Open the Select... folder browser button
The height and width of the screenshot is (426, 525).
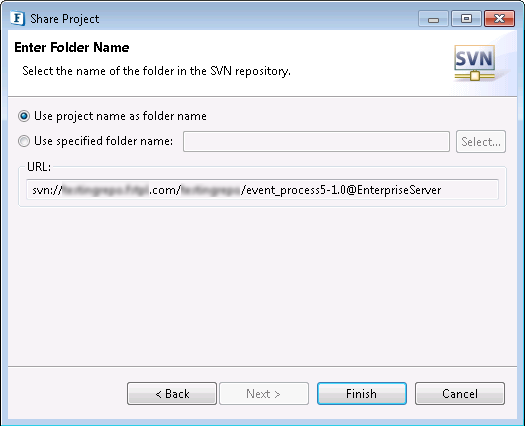click(481, 142)
